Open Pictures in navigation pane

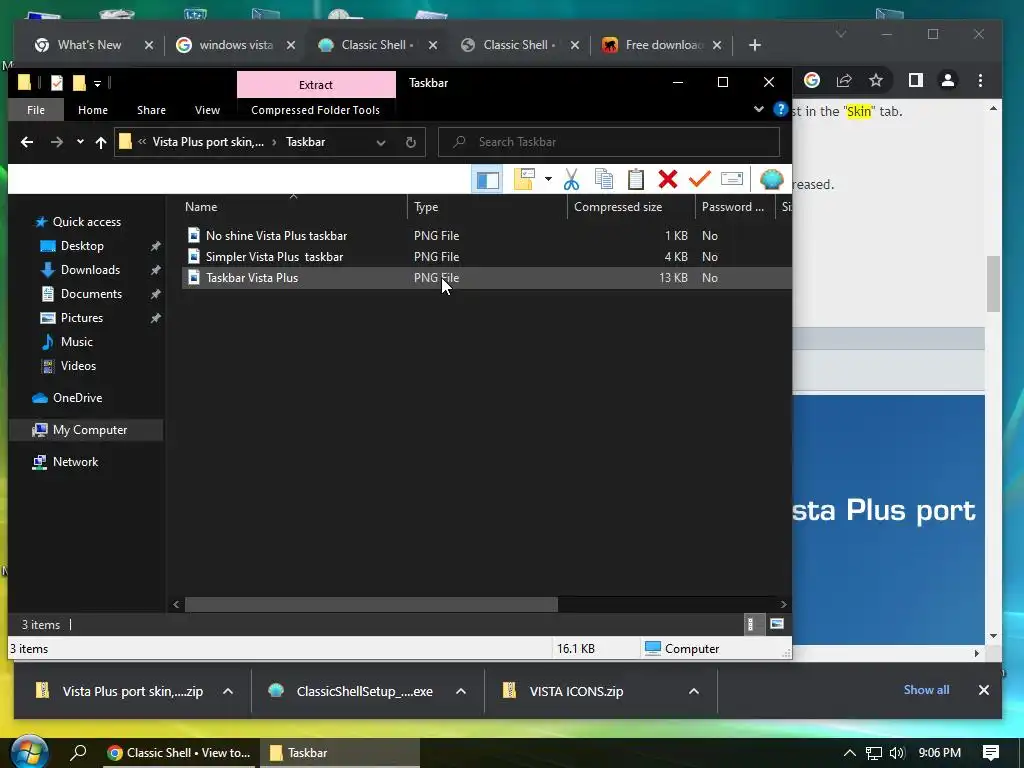pos(81,318)
